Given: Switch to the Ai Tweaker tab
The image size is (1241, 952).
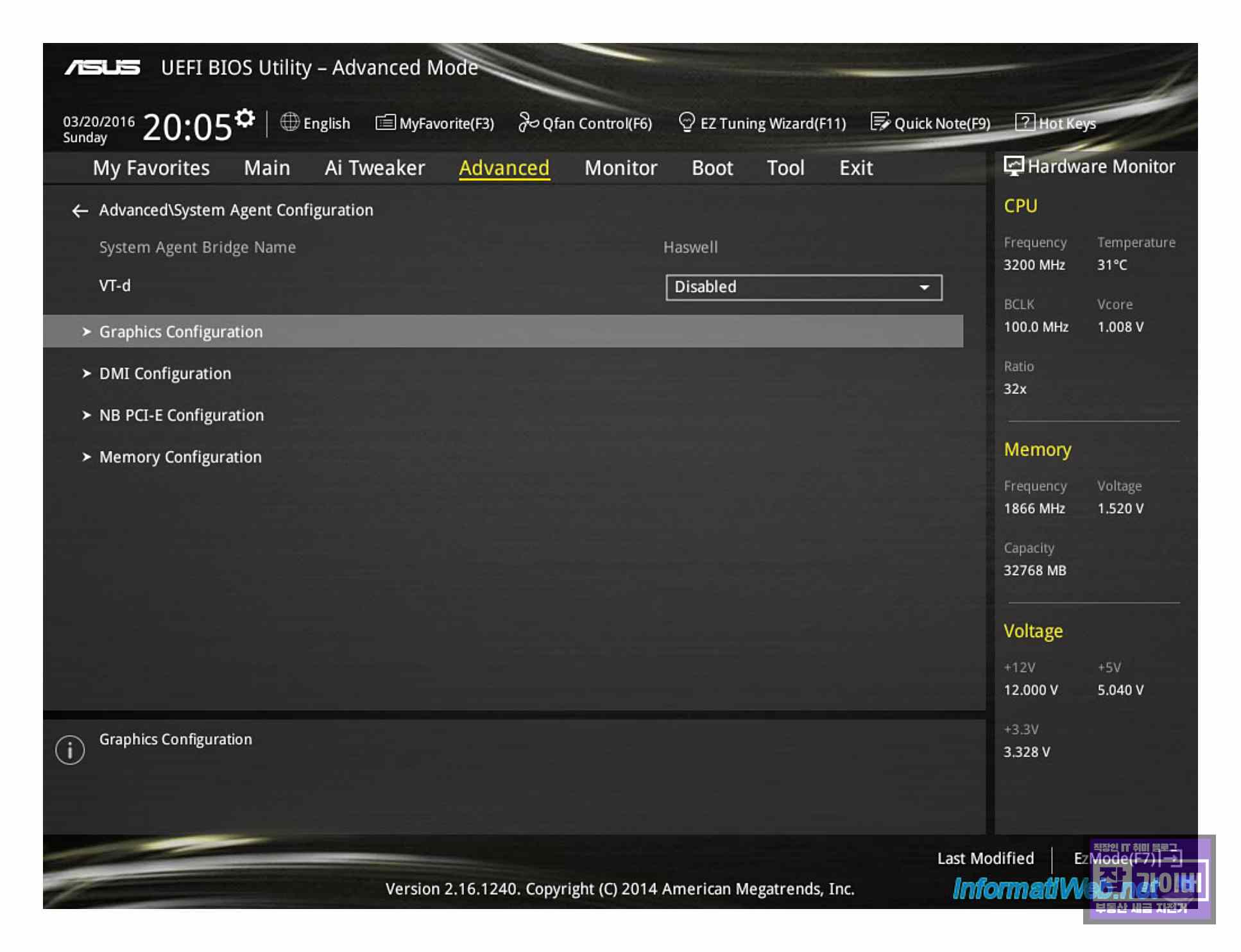Looking at the screenshot, I should pyautogui.click(x=374, y=168).
